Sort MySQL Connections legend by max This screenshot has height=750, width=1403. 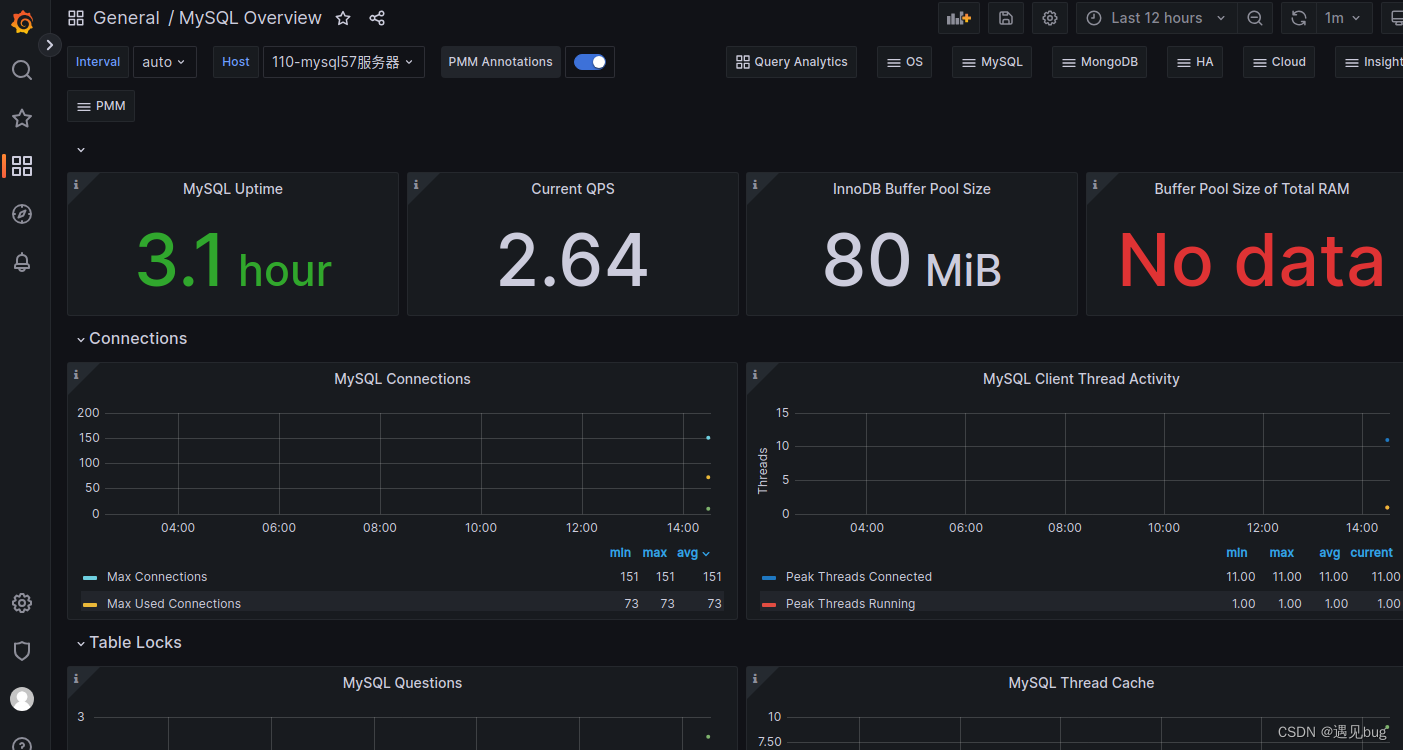point(655,553)
